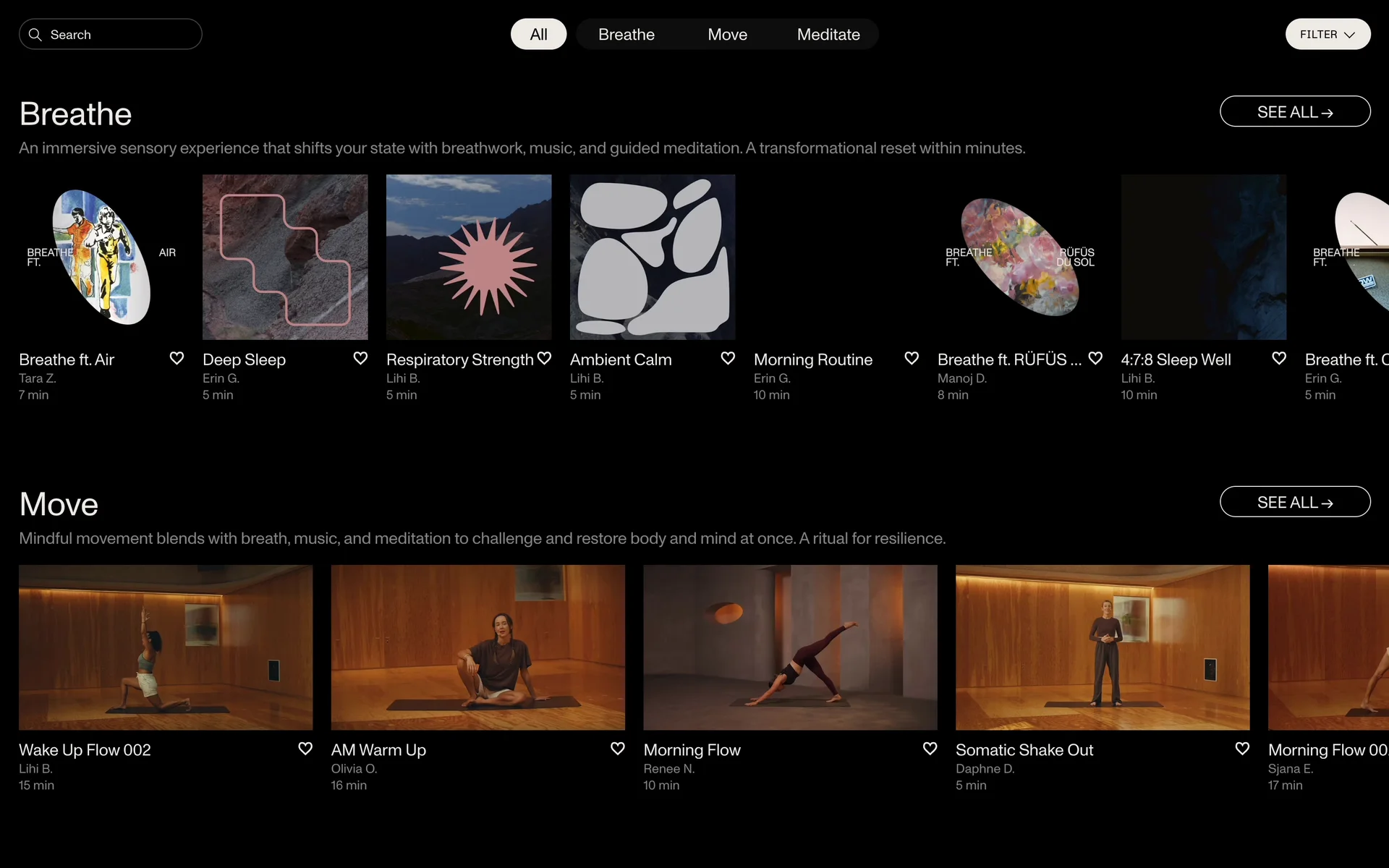Expand Breathe section with SEE ALL
The height and width of the screenshot is (868, 1389).
point(1294,112)
